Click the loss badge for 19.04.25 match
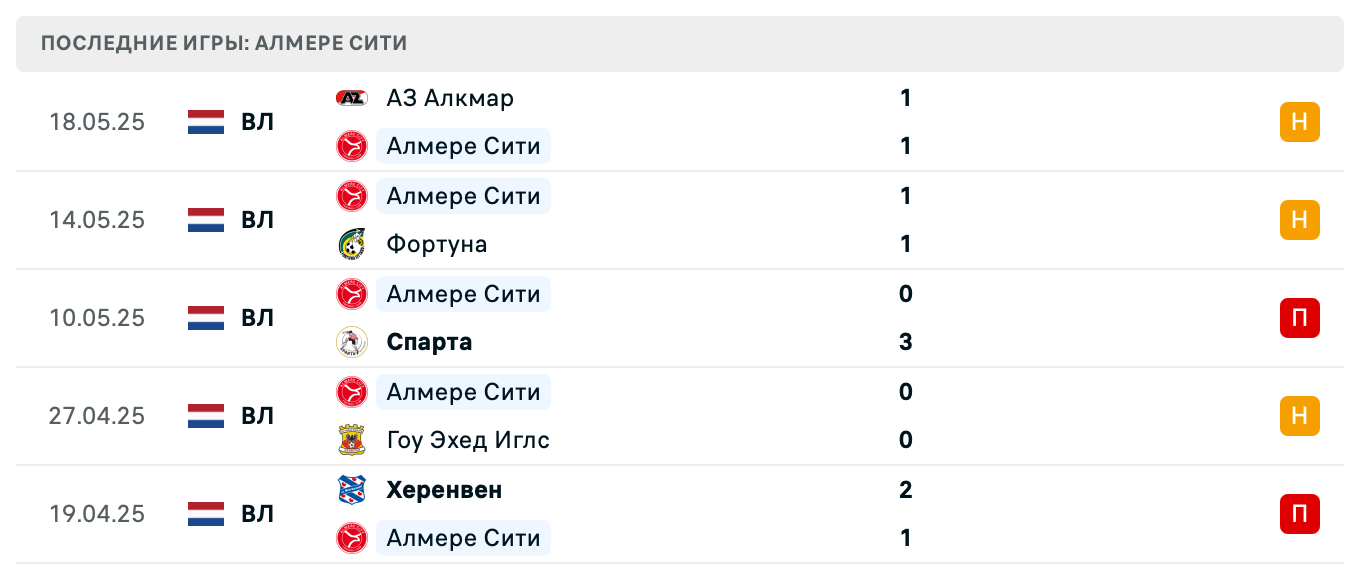Screen dimensions: 1360x578 1299,514
